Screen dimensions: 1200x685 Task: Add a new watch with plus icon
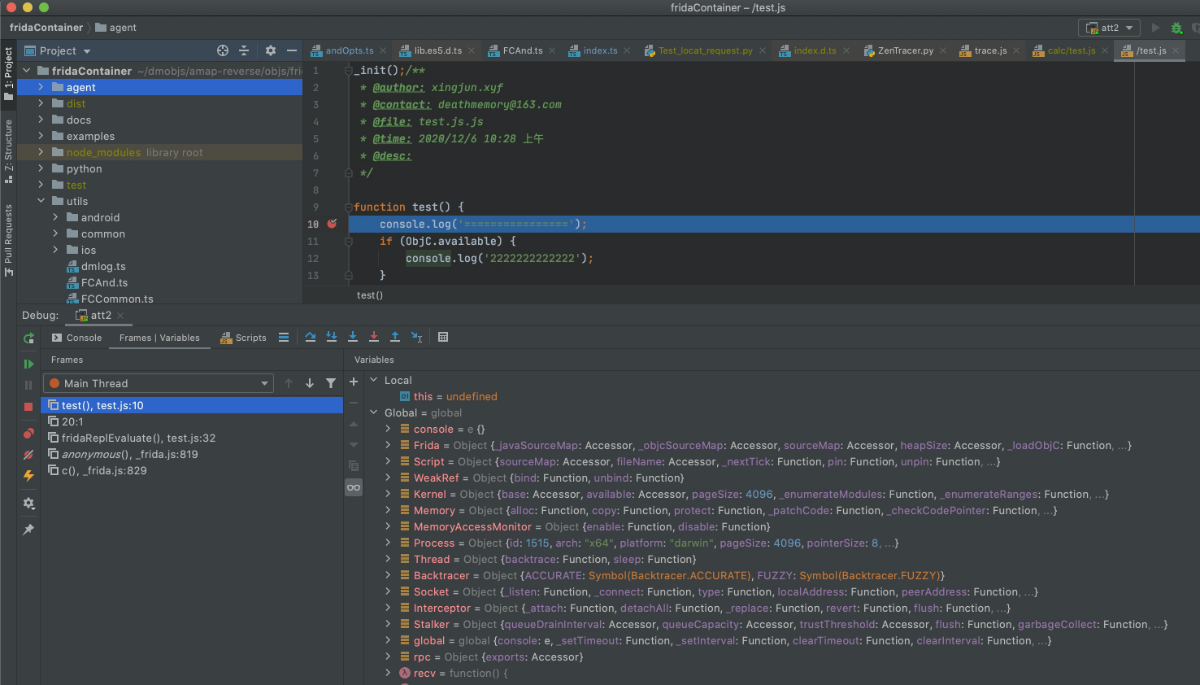pyautogui.click(x=353, y=382)
